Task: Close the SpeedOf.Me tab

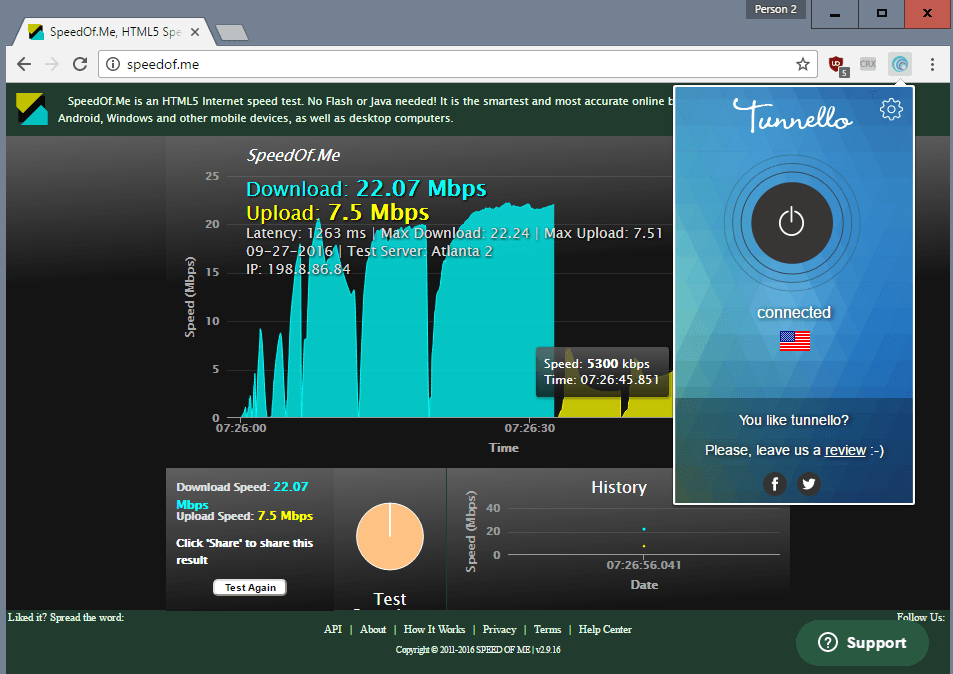Action: pyautogui.click(x=194, y=32)
